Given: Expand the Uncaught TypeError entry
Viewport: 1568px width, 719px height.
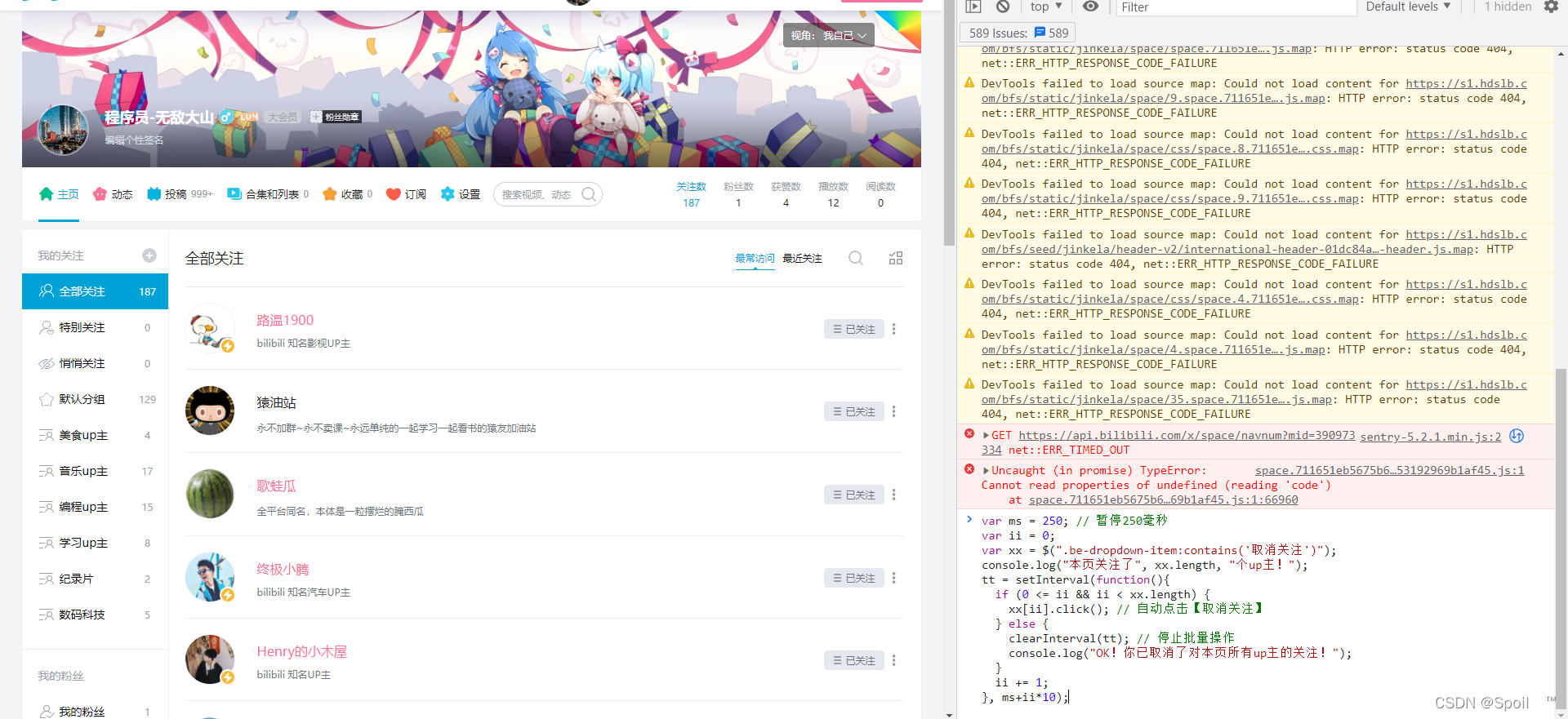Looking at the screenshot, I should click(x=987, y=470).
